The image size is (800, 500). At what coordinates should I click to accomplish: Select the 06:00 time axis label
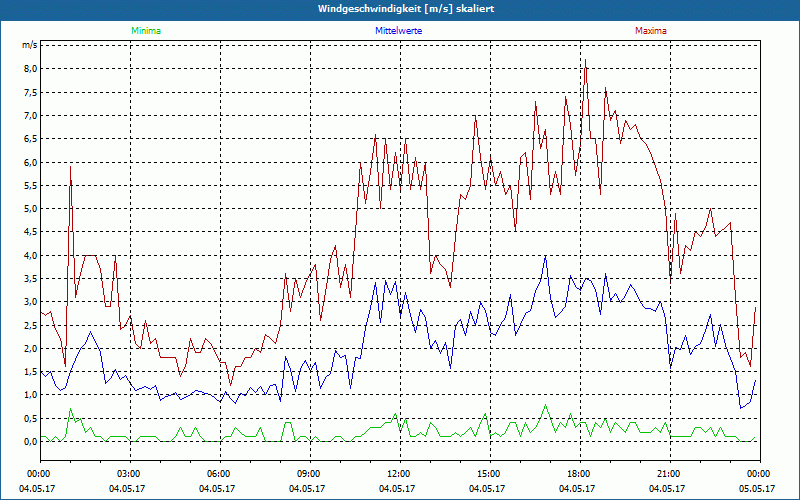[219, 473]
